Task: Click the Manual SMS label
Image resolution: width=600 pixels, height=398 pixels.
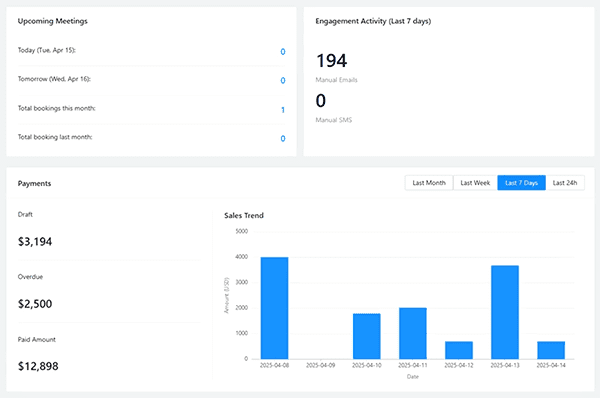Action: [x=334, y=120]
